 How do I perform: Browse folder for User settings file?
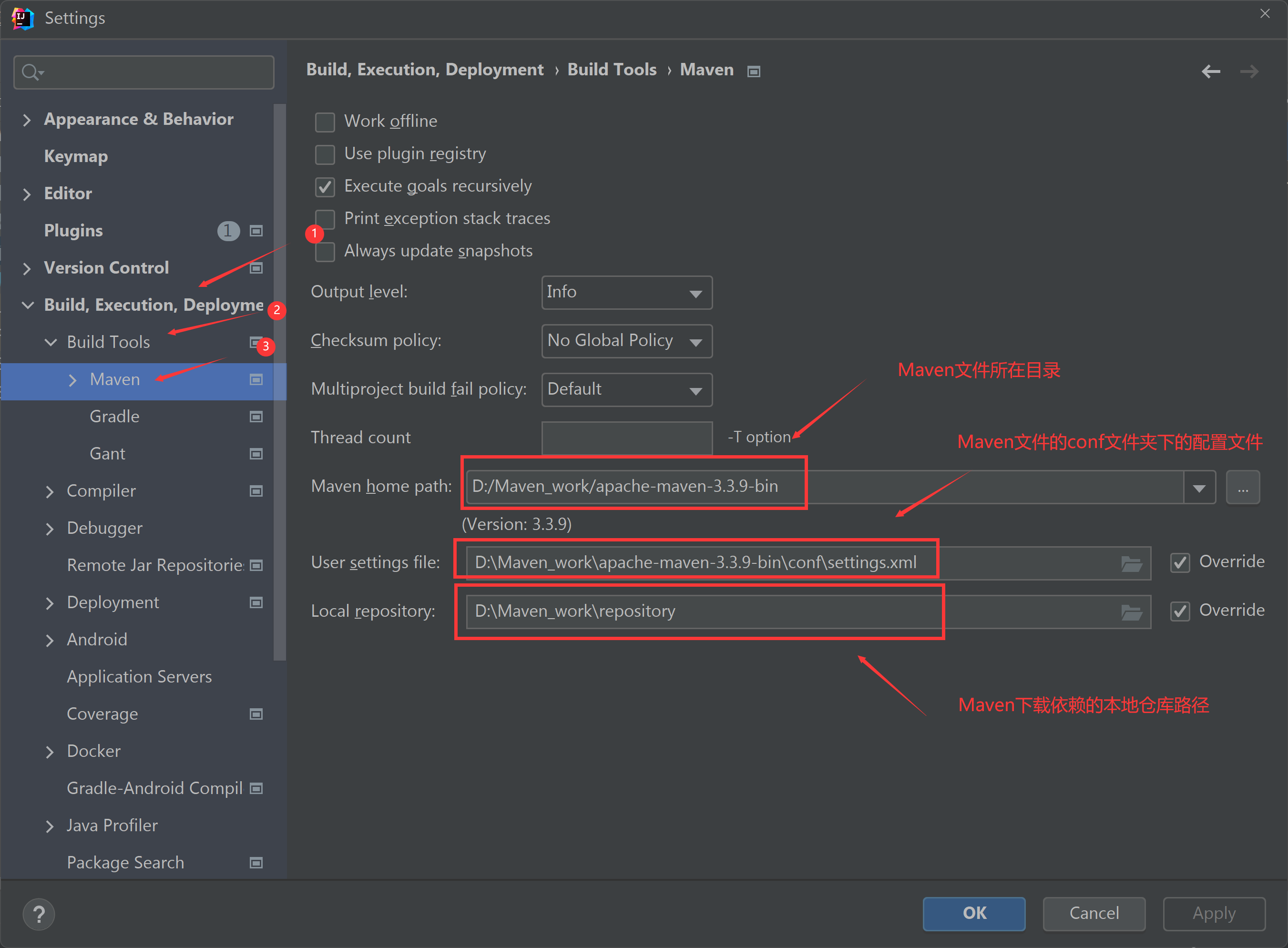pyautogui.click(x=1131, y=563)
